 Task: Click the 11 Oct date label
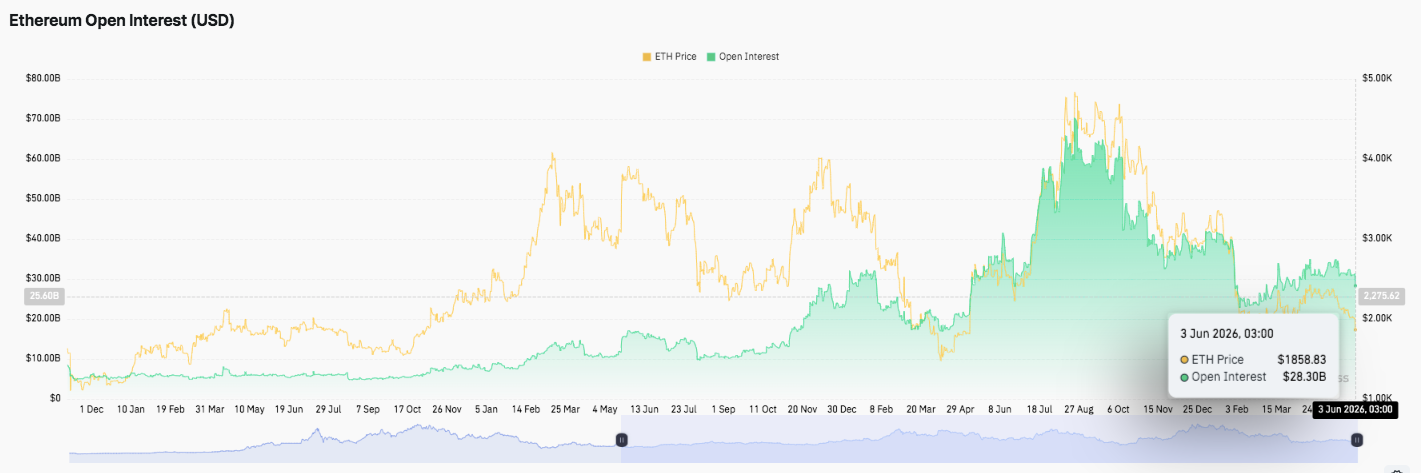coord(762,409)
